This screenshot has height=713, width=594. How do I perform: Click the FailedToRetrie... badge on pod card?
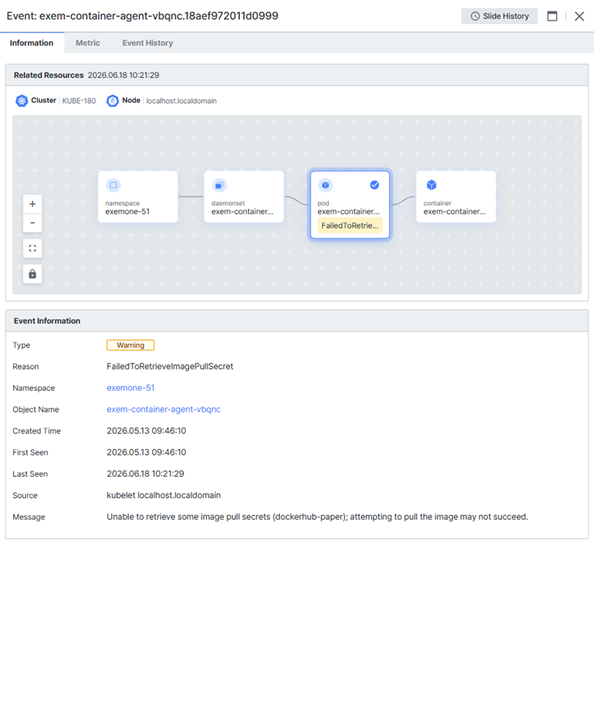(350, 226)
